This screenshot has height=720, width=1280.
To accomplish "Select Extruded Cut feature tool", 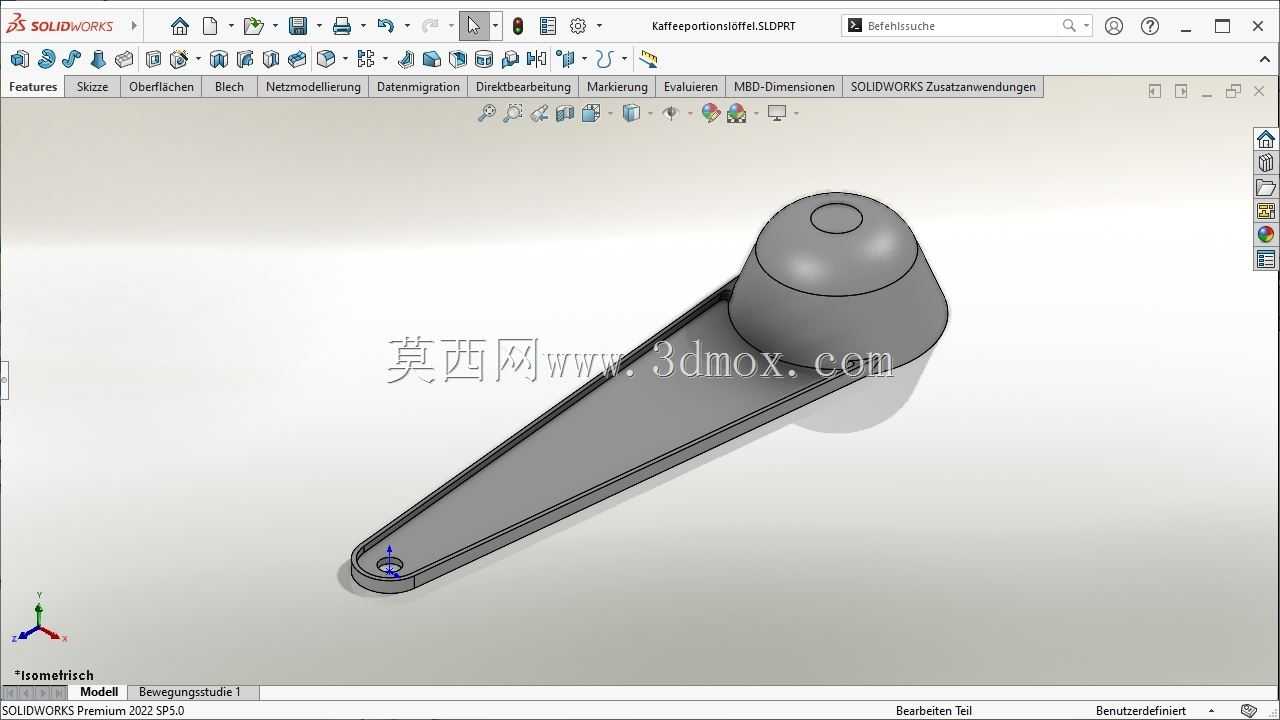I will (x=154, y=59).
